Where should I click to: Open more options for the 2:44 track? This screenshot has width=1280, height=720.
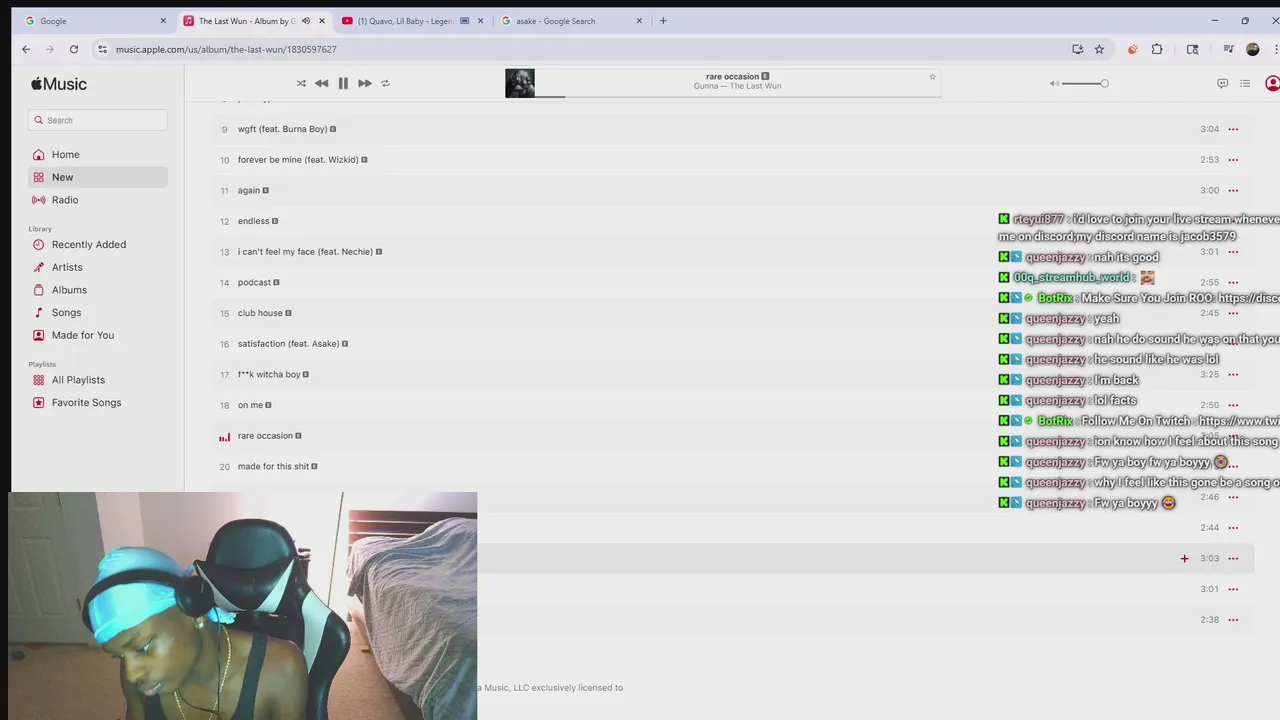1233,528
